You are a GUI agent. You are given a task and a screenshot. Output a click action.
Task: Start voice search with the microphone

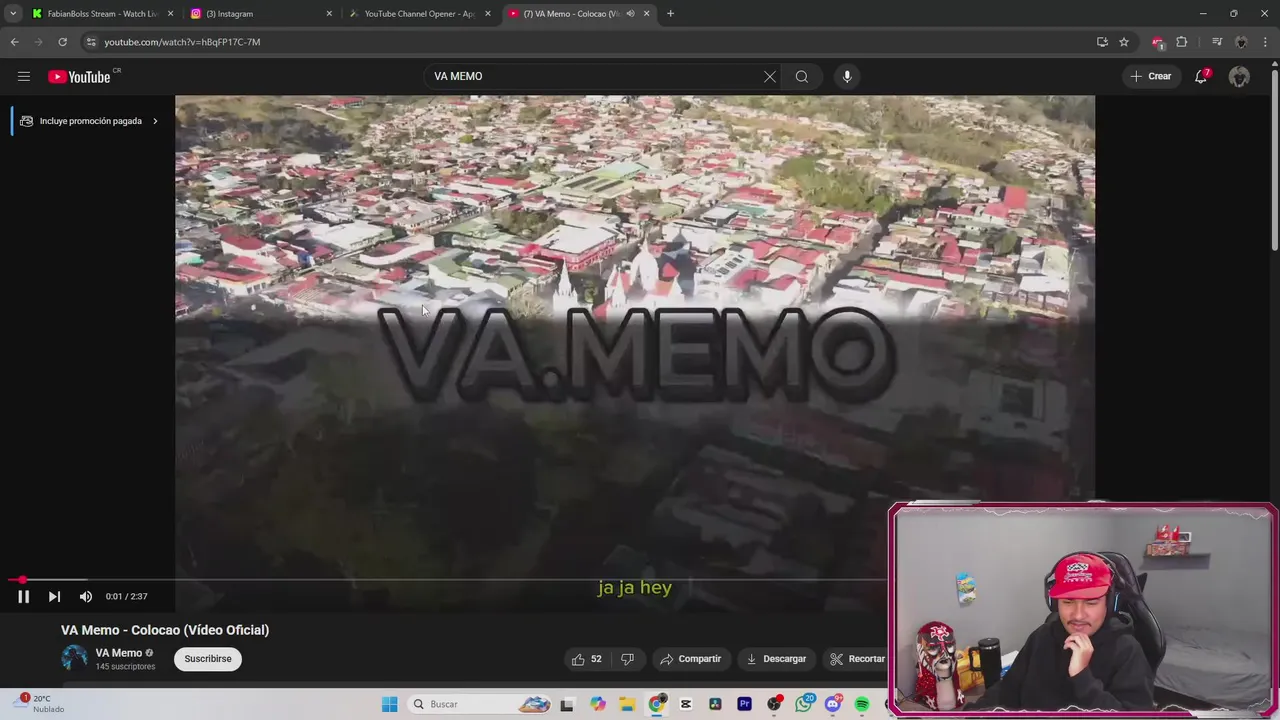847,76
